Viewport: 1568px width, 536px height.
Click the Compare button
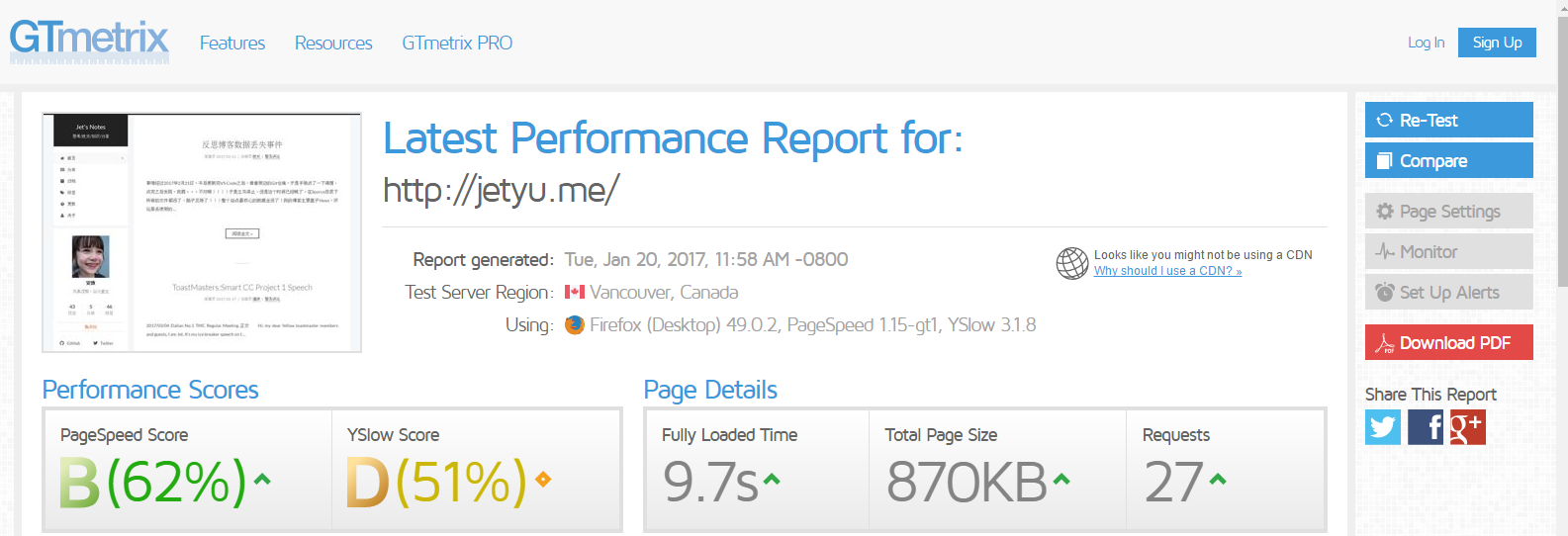point(1449,160)
